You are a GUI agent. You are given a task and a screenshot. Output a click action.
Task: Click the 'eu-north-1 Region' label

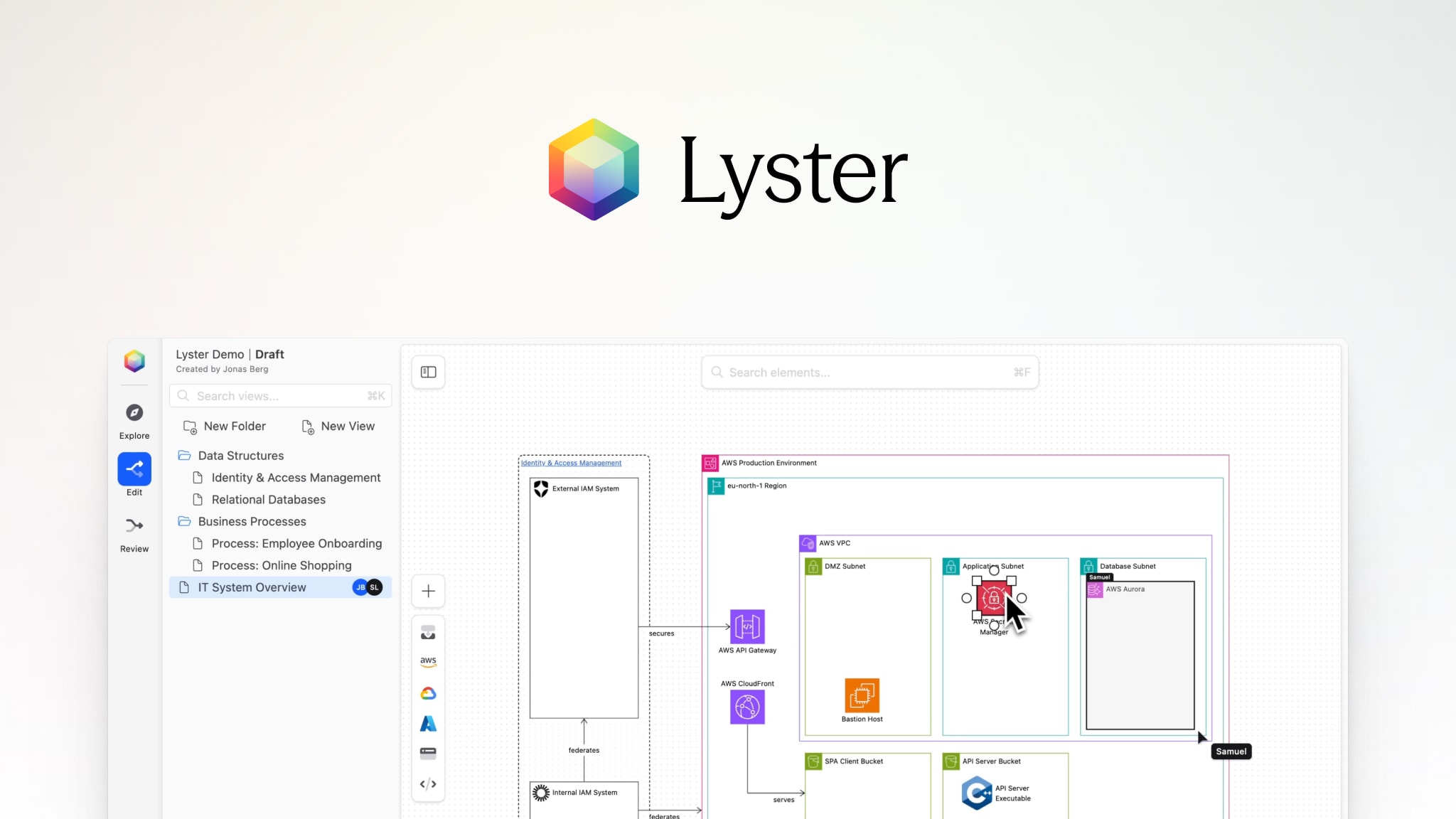[756, 486]
